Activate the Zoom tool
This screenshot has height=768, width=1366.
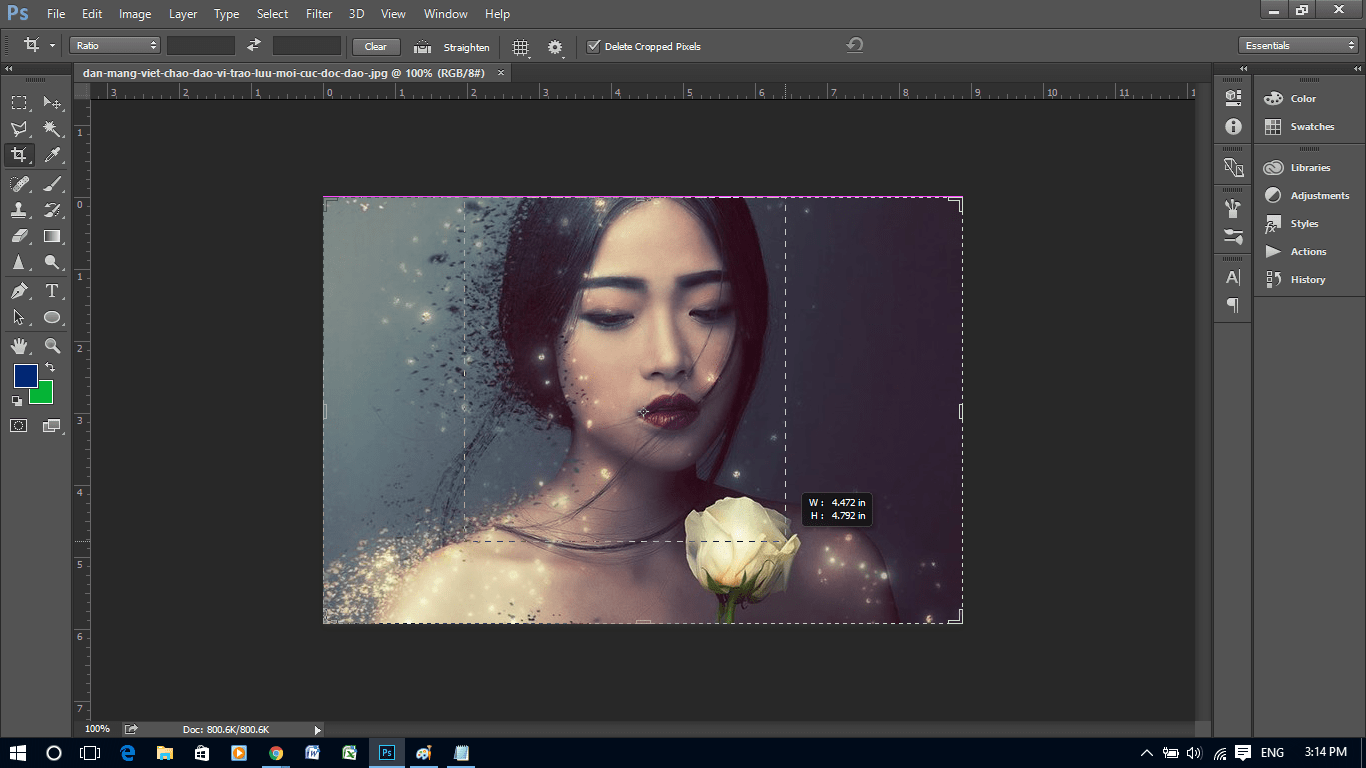tap(52, 344)
